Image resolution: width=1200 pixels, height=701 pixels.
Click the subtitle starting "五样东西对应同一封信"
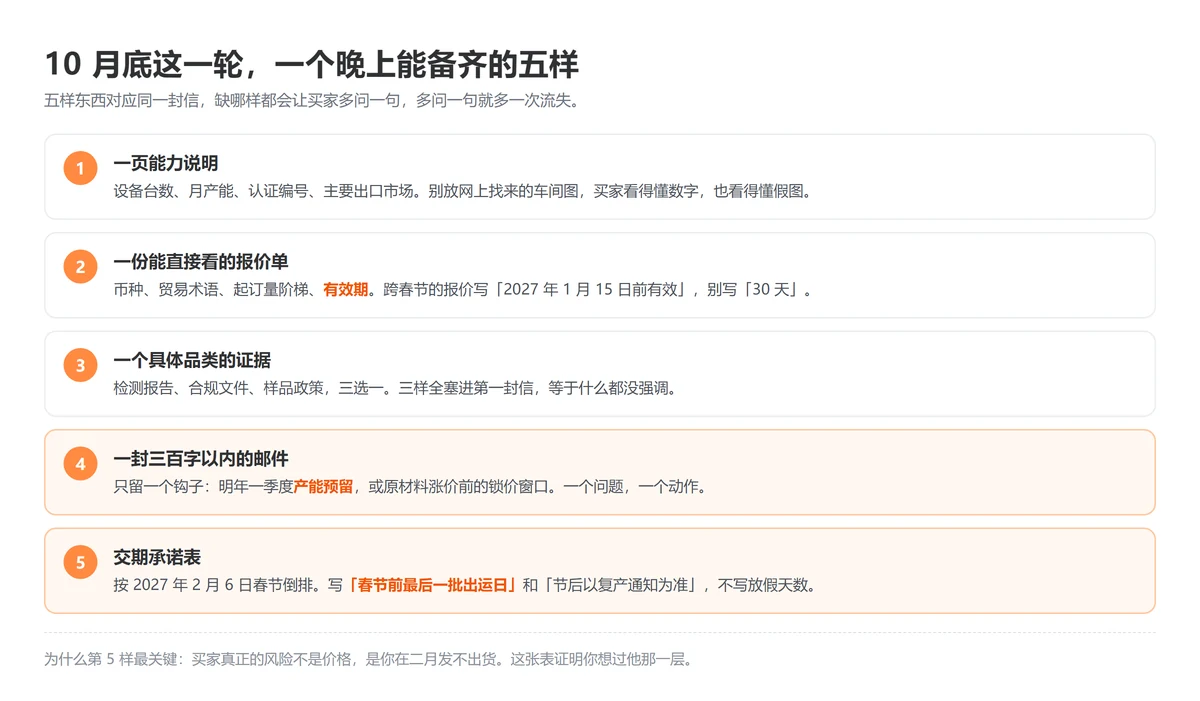pos(312,101)
